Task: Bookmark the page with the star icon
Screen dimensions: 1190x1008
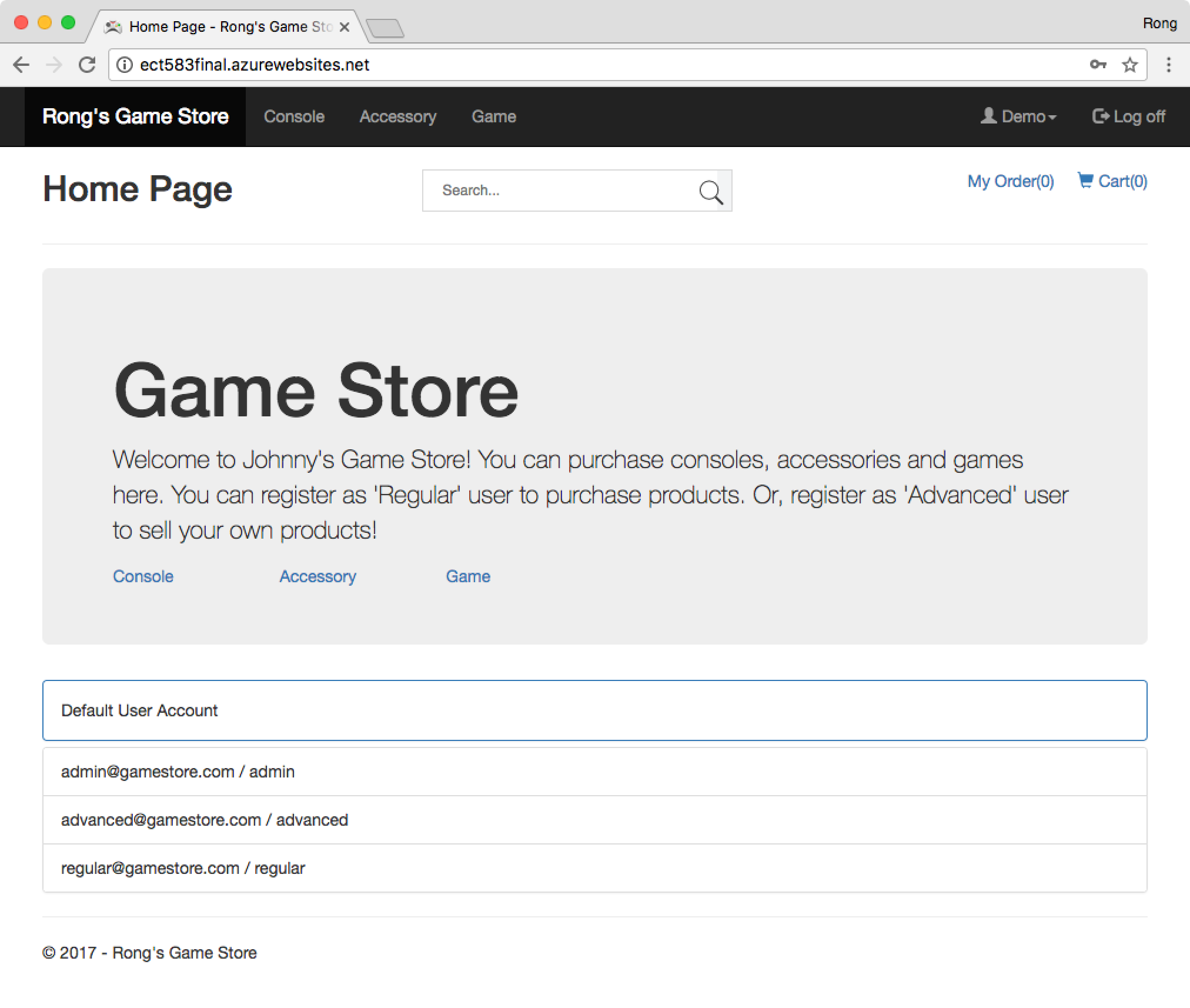Action: point(1129,65)
